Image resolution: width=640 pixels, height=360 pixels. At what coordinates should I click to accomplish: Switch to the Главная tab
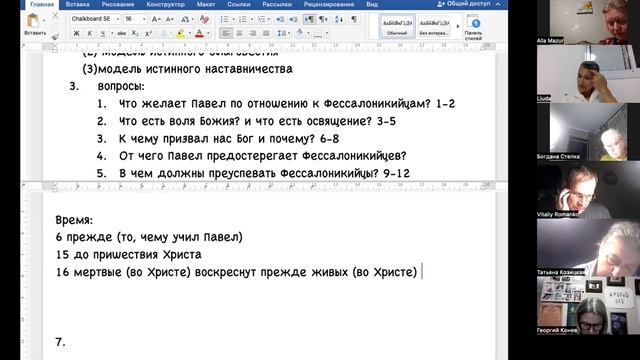pos(42,4)
